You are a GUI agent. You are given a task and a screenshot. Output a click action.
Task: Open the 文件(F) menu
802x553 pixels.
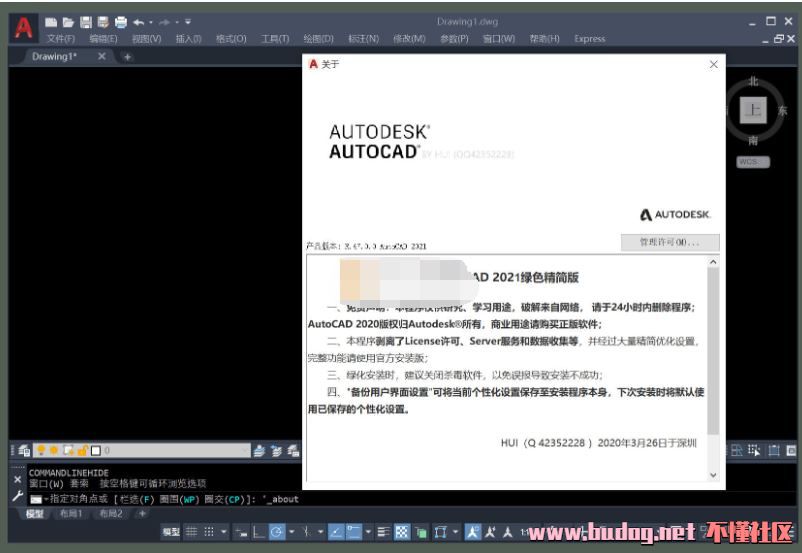[x=61, y=39]
